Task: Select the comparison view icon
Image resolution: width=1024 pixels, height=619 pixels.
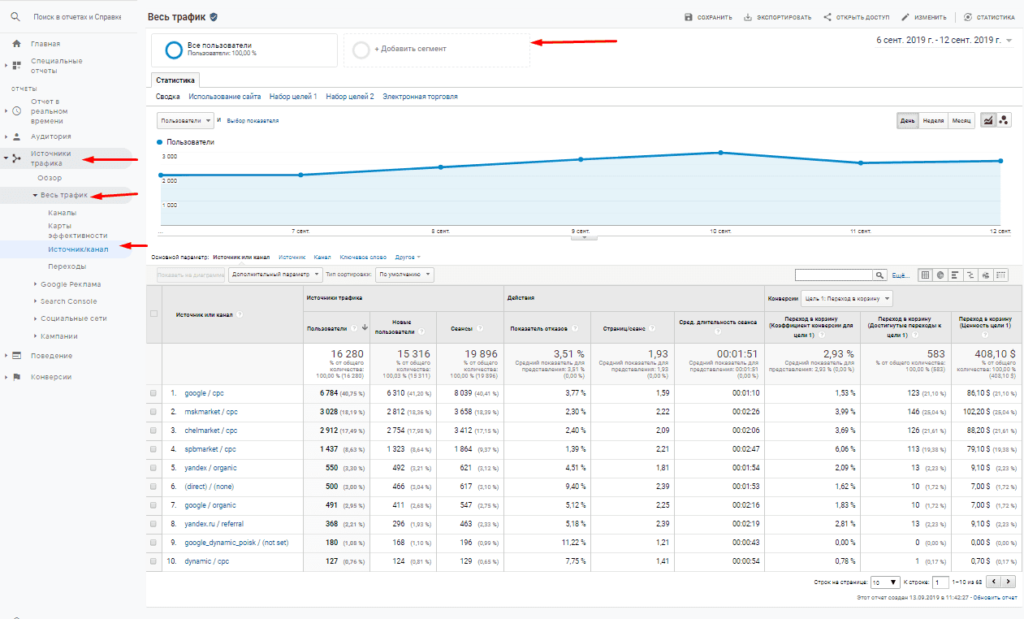Action: [x=970, y=275]
